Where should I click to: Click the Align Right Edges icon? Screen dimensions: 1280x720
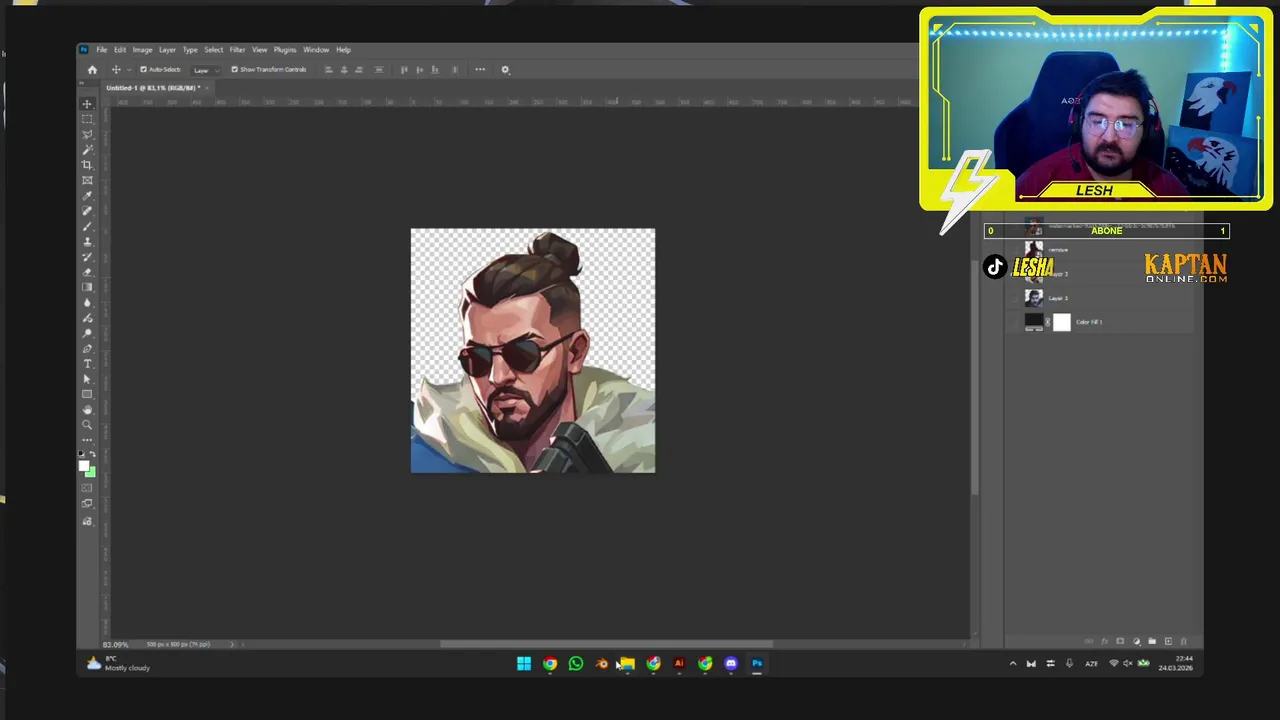click(x=358, y=69)
